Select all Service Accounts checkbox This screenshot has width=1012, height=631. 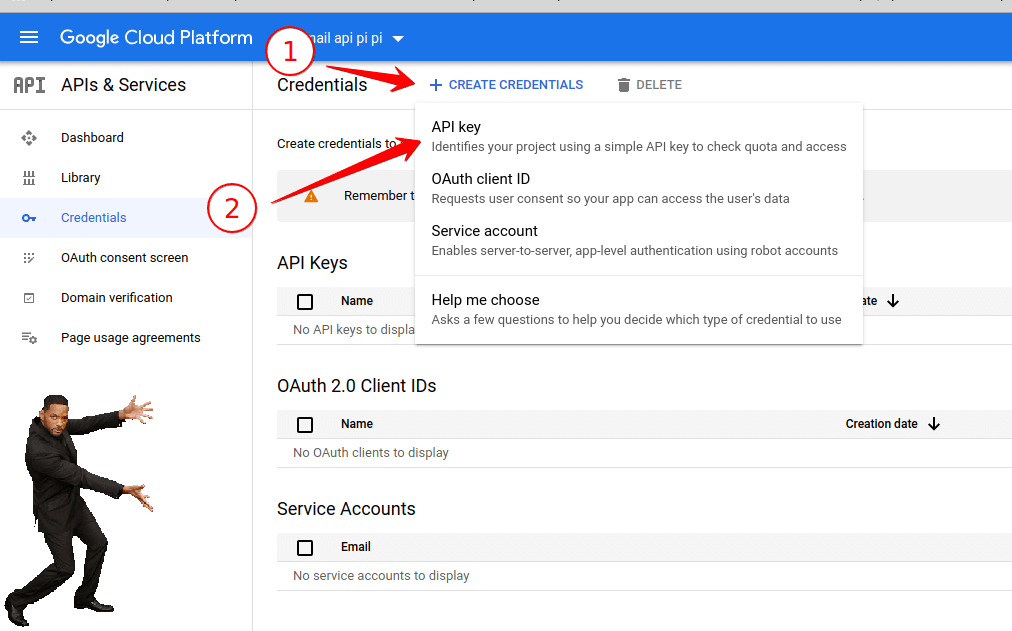(x=305, y=548)
